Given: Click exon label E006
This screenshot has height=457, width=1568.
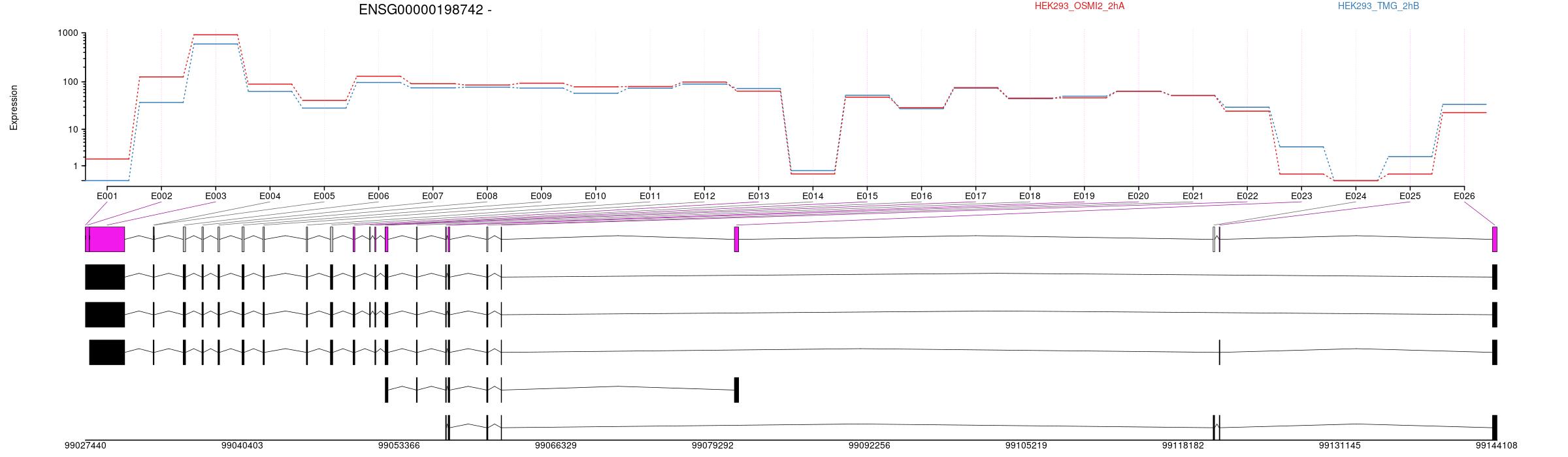Looking at the screenshot, I should click(x=378, y=196).
